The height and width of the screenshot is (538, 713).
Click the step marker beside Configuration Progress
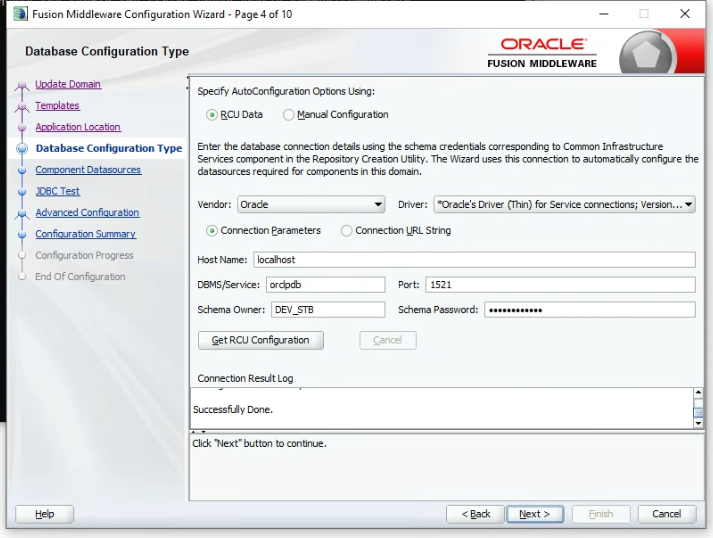point(21,255)
